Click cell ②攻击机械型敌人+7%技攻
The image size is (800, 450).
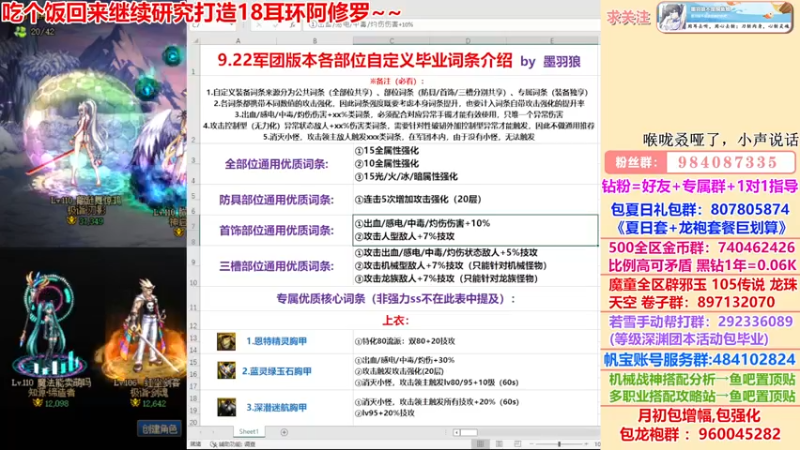pos(451,265)
